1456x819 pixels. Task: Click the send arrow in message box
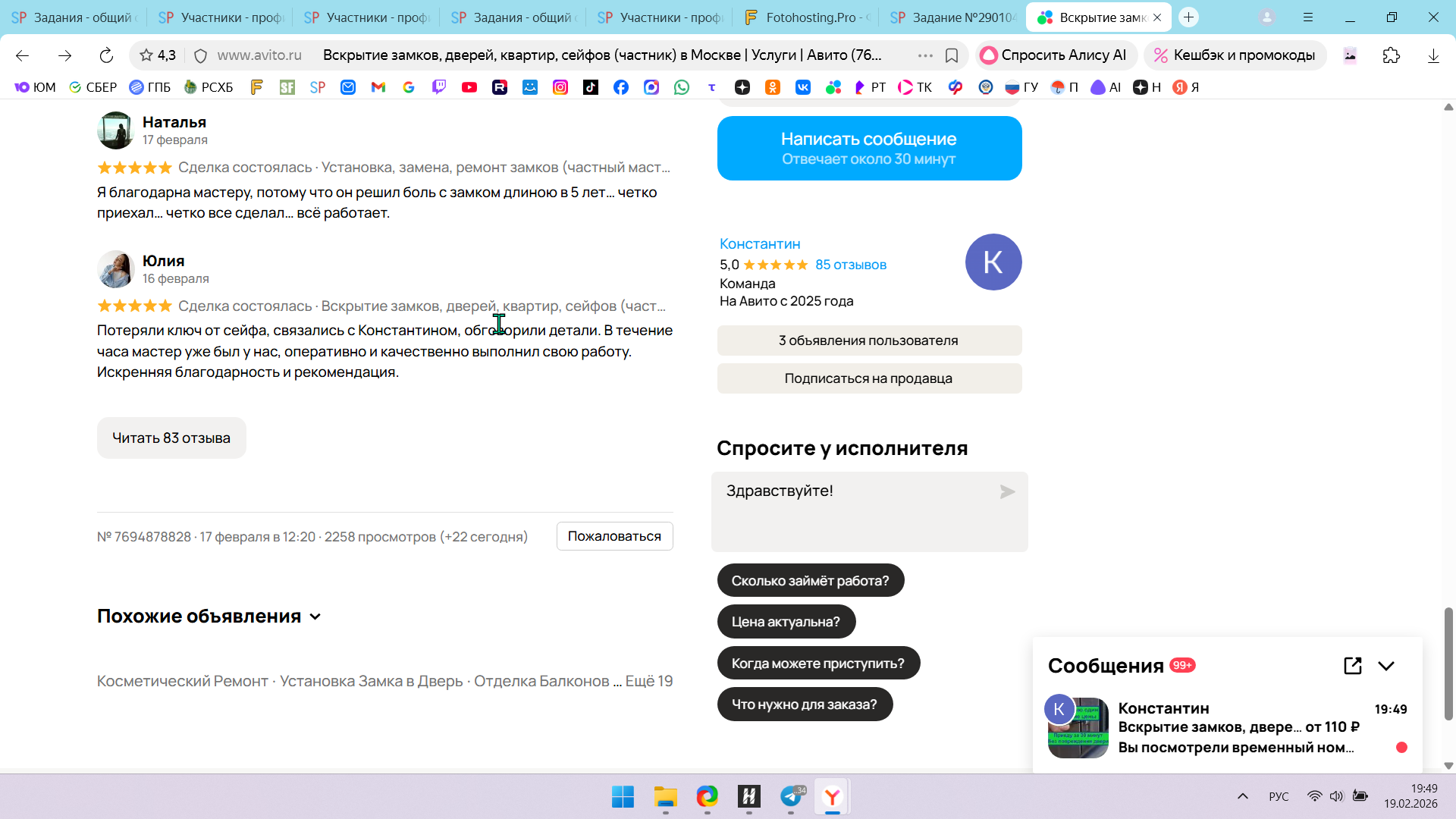[x=1007, y=492]
